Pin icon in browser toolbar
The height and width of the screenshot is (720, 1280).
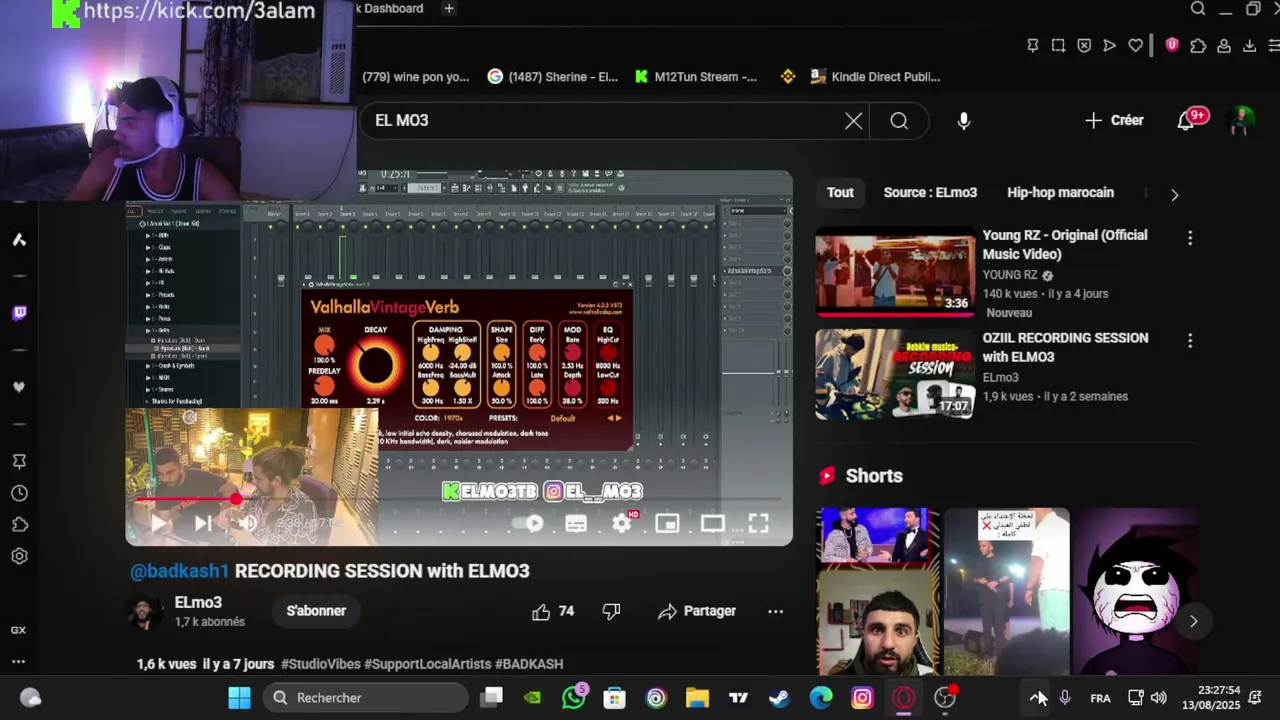point(1033,46)
